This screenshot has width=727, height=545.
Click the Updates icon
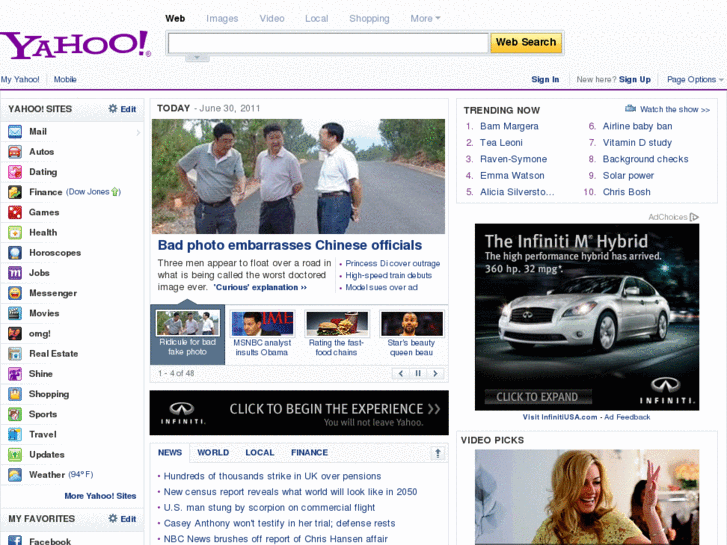coord(15,455)
